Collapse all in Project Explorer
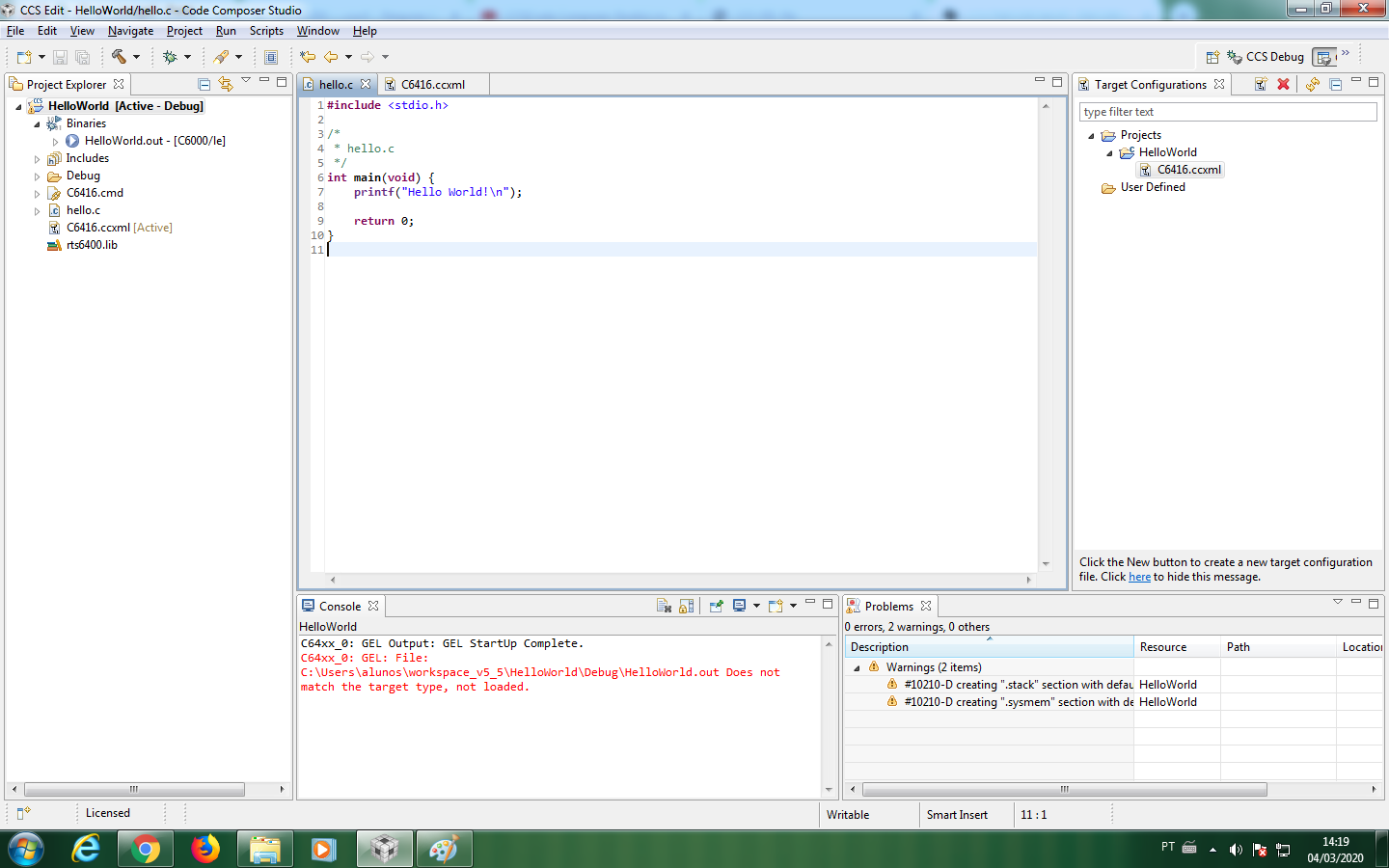1389x868 pixels. coord(204,84)
